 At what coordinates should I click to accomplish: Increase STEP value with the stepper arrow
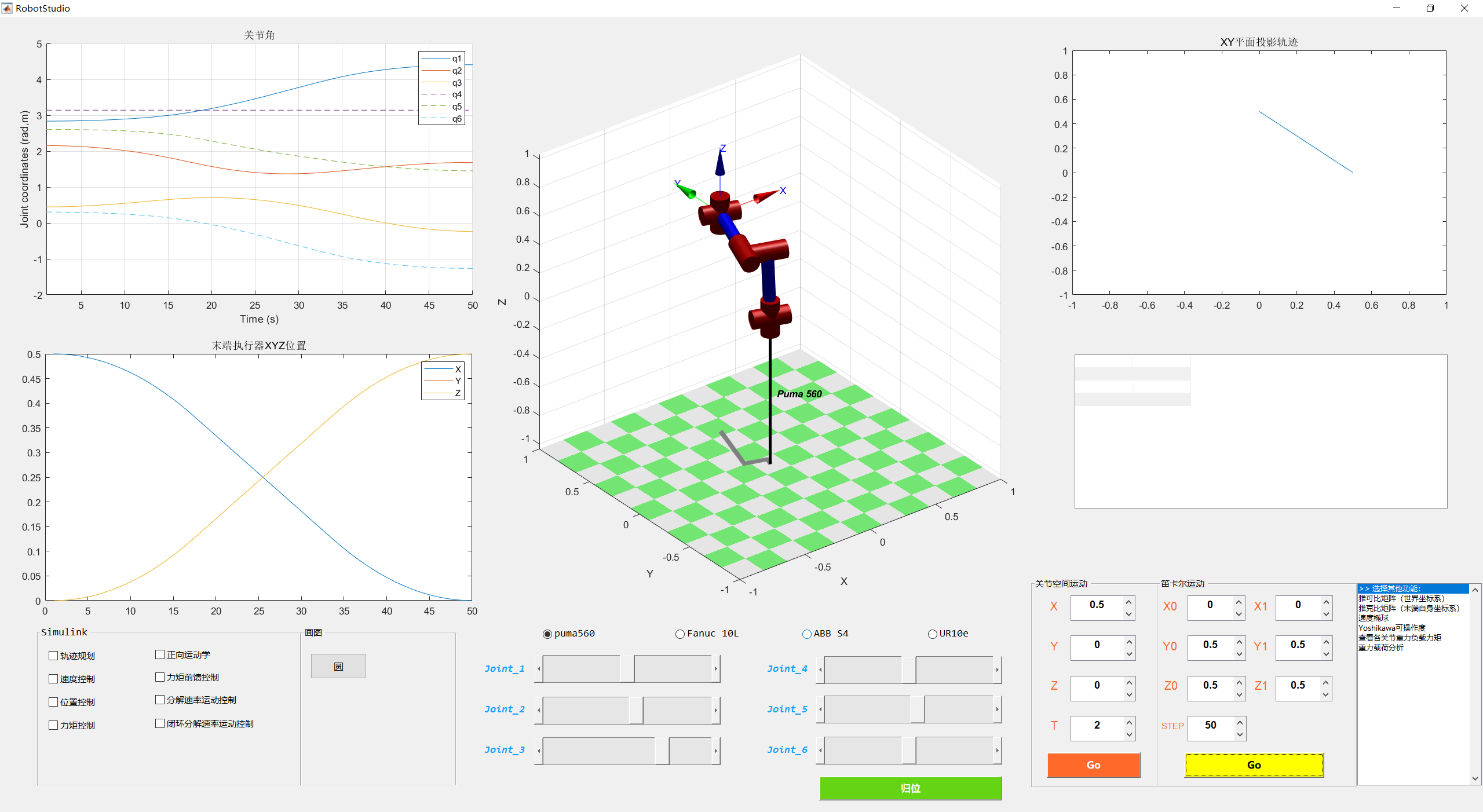(1239, 724)
